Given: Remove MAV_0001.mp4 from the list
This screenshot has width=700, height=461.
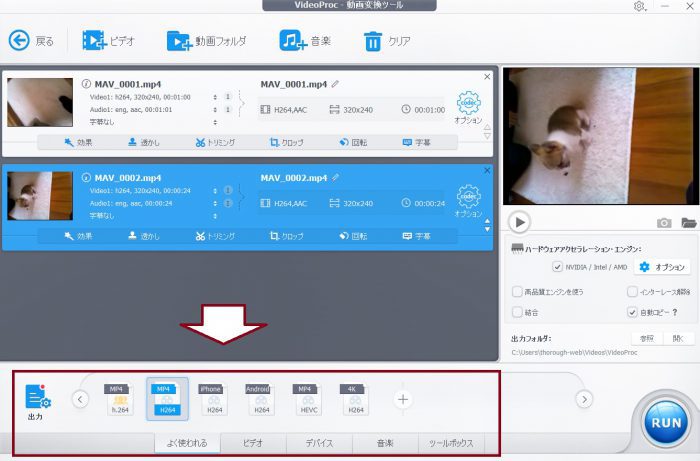Looking at the screenshot, I should coord(487,77).
